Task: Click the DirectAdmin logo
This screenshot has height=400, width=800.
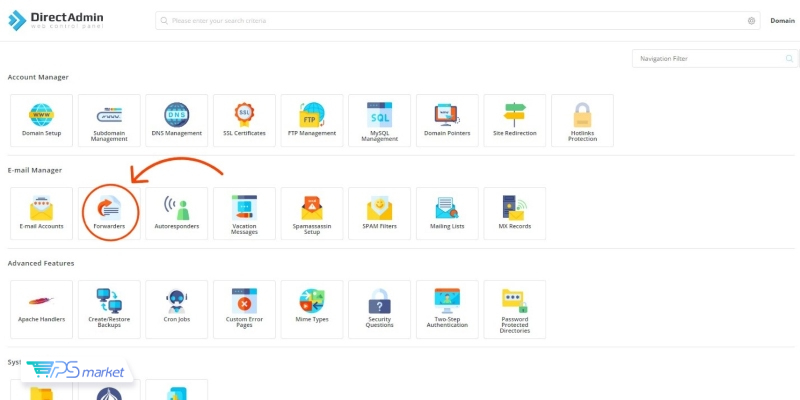Action: [x=70, y=20]
